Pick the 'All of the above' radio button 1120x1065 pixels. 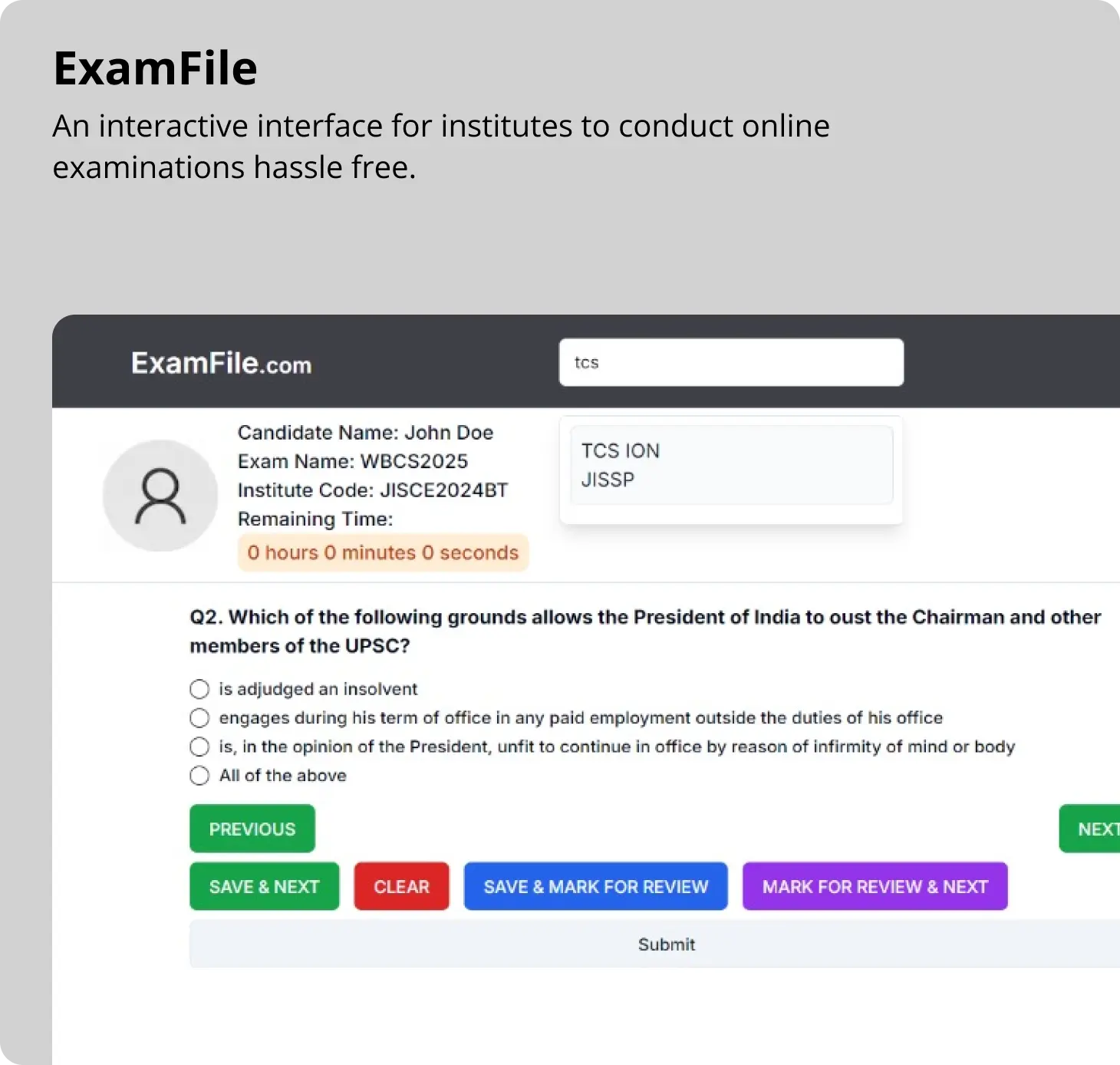tap(199, 776)
